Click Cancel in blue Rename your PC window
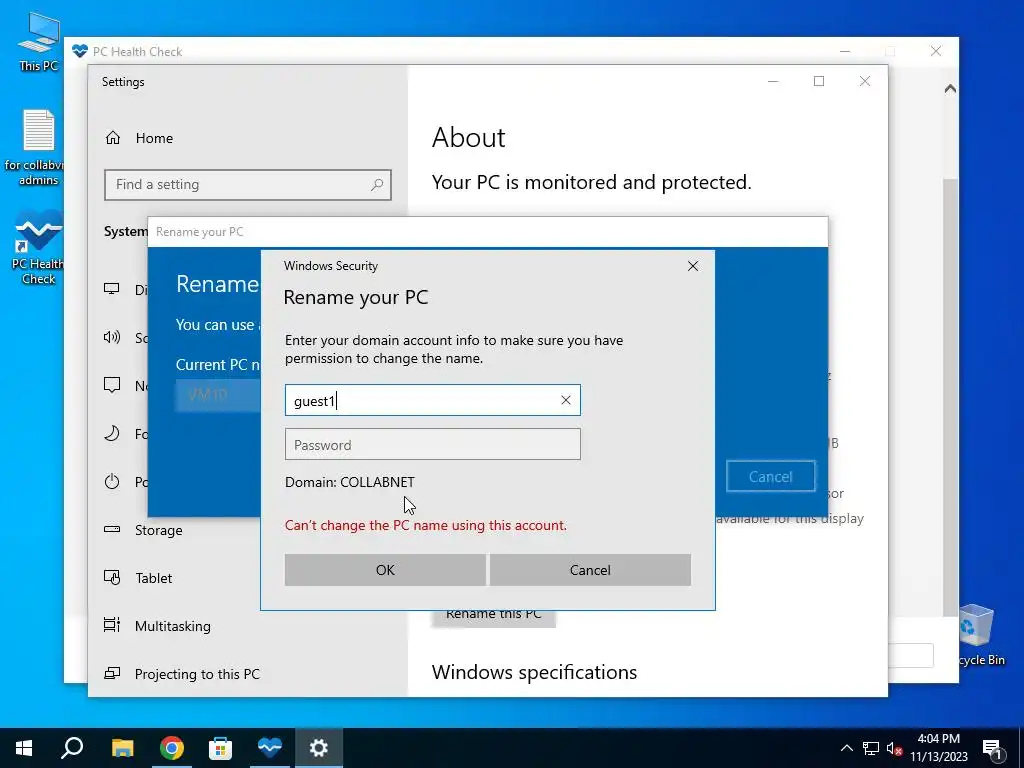The height and width of the screenshot is (768, 1024). coord(770,476)
